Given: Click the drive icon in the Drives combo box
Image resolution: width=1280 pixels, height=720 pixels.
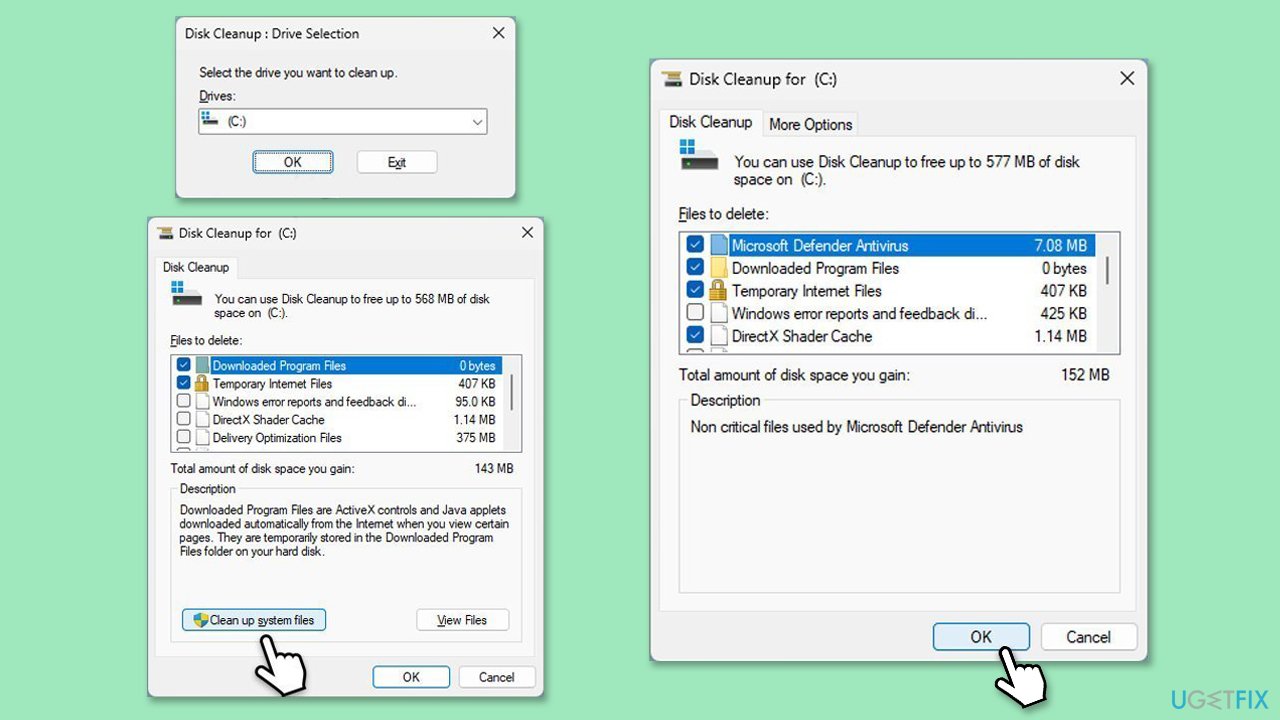Looking at the screenshot, I should pos(209,119).
